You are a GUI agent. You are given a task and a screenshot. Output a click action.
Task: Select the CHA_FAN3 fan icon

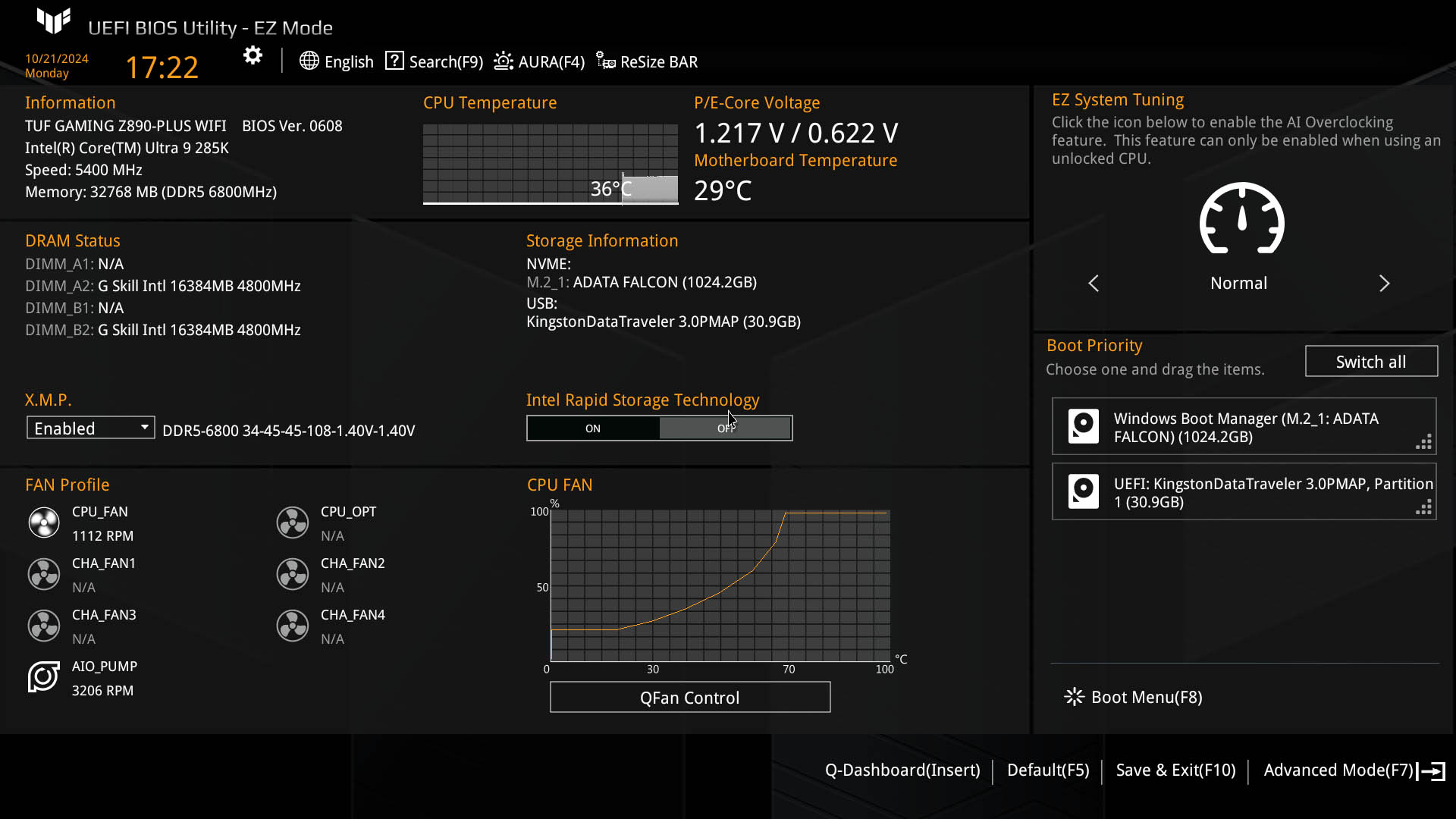coord(44,626)
